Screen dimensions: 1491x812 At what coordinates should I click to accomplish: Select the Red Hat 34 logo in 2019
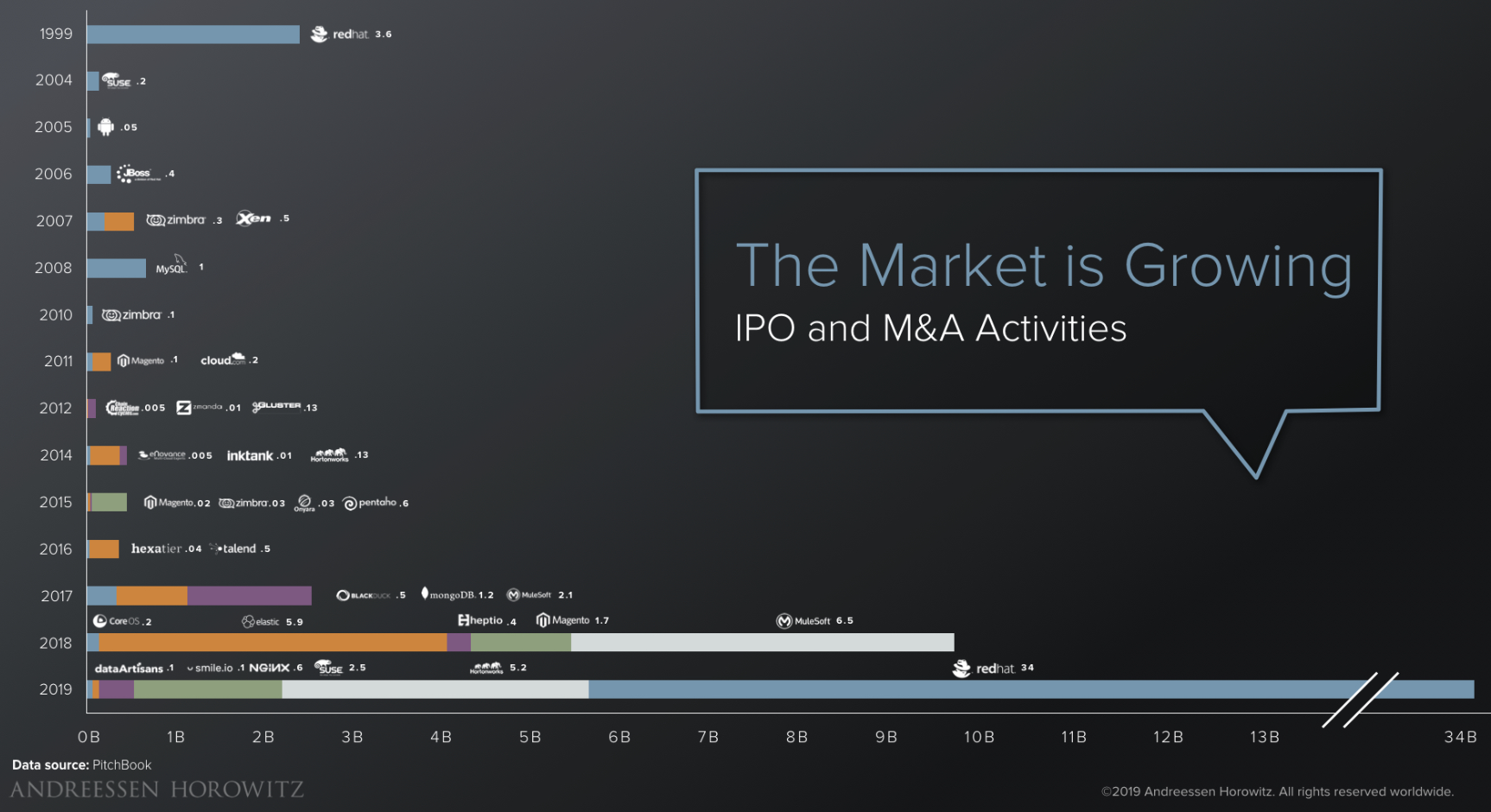[x=983, y=669]
